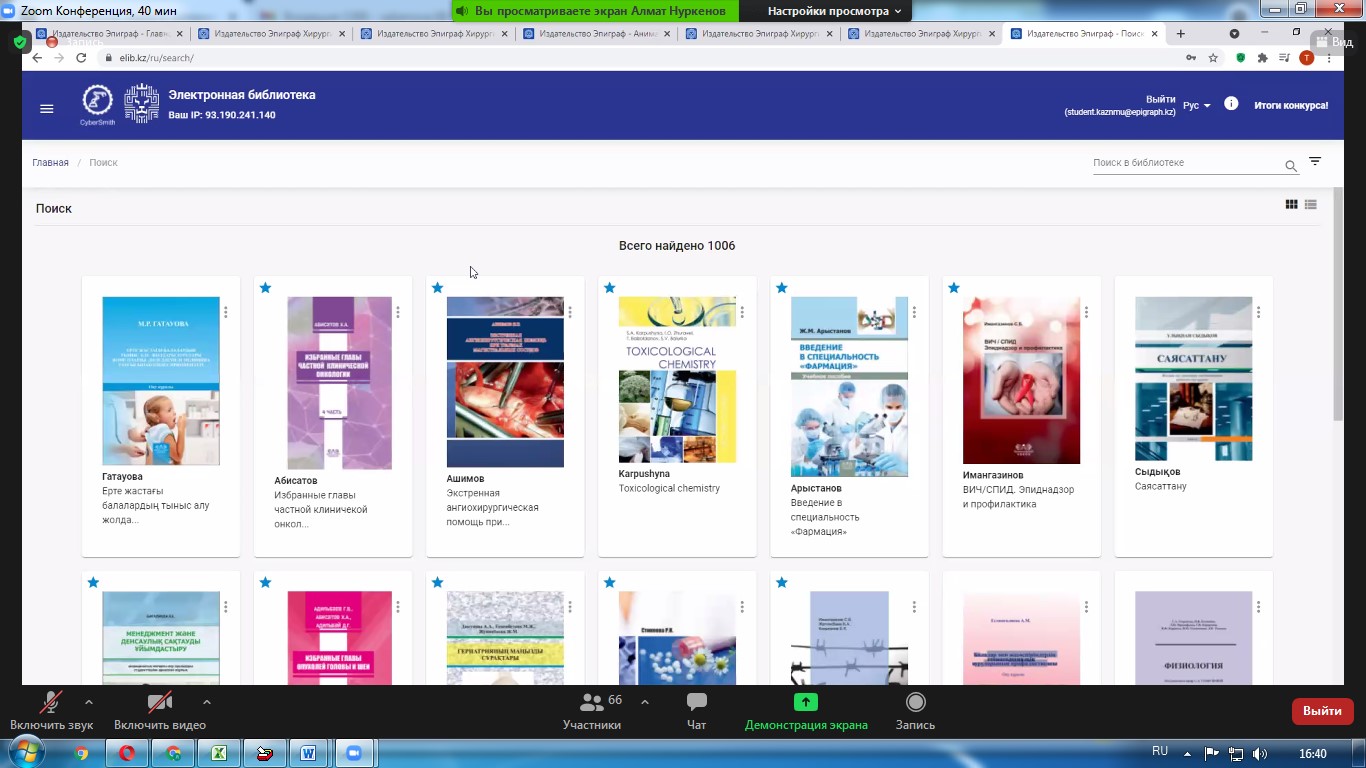1366x768 pixels.
Task: Switch to list view layout
Action: (1310, 205)
